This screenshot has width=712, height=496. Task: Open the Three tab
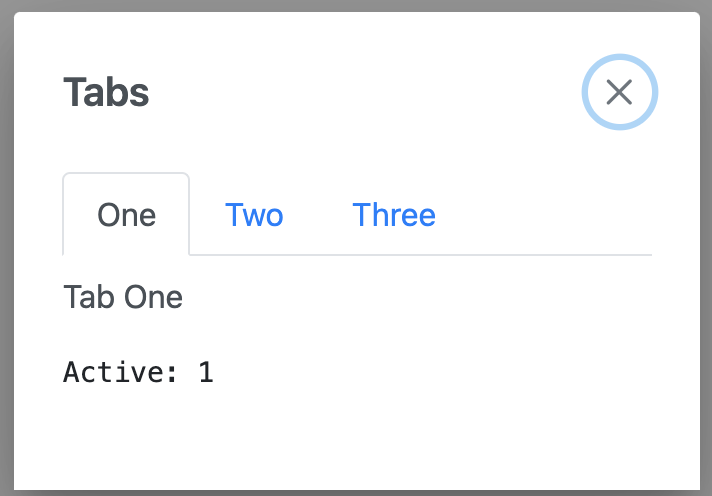394,215
